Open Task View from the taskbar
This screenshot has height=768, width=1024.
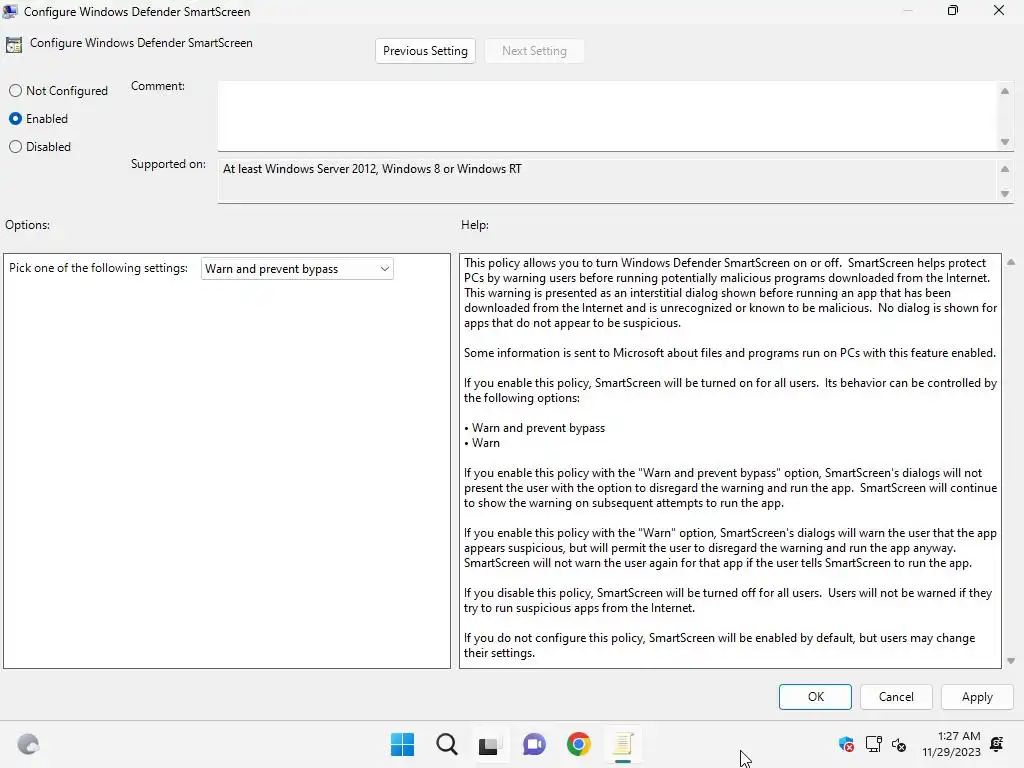pyautogui.click(x=490, y=744)
